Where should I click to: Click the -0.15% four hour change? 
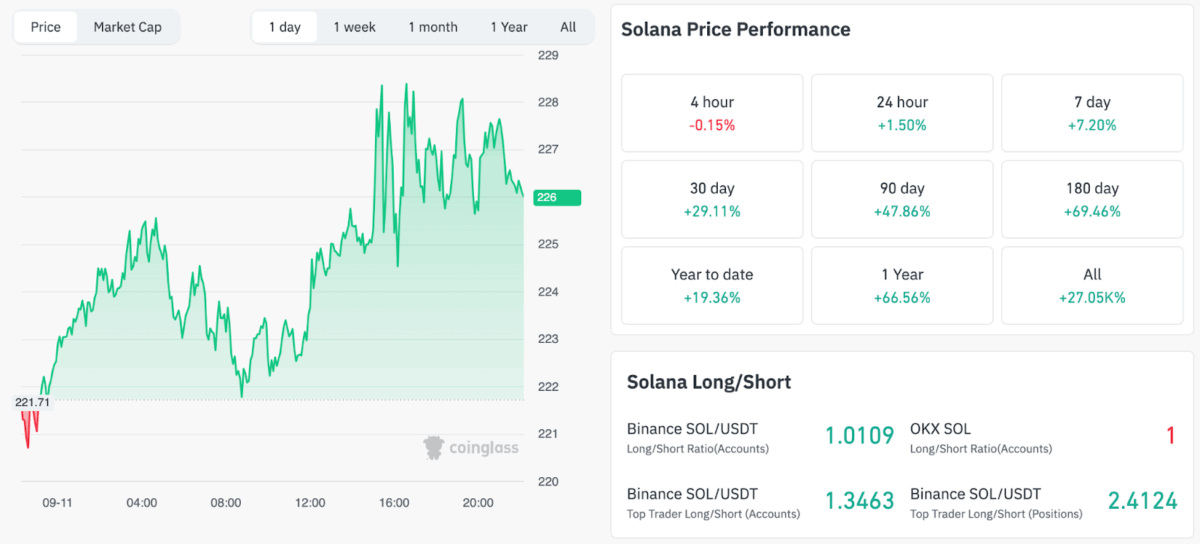tap(712, 125)
